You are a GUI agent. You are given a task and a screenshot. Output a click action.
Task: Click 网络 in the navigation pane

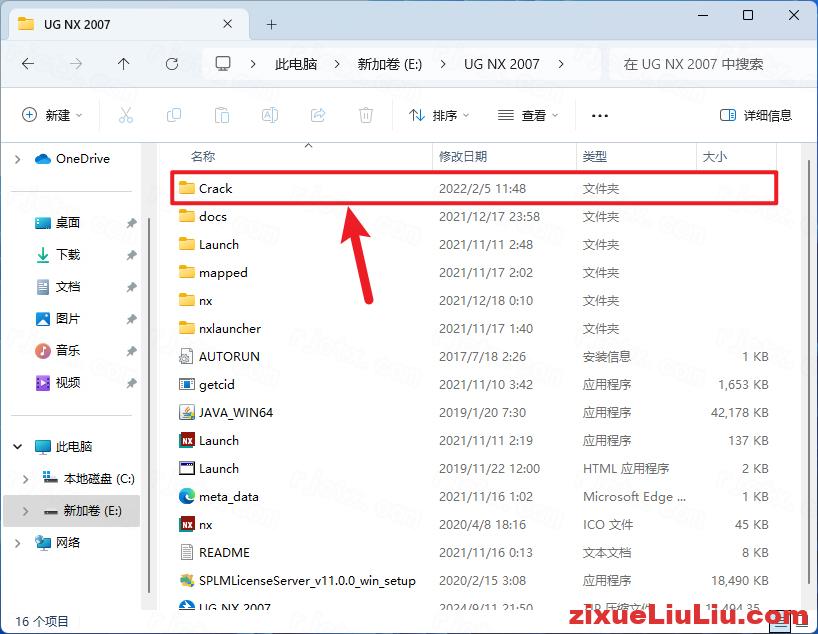68,543
